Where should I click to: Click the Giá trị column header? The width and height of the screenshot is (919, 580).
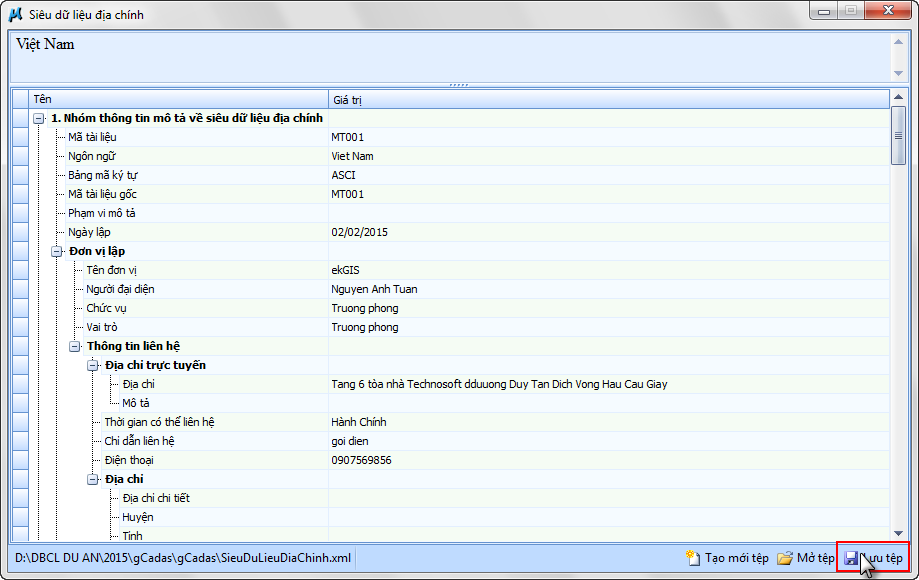pos(600,99)
